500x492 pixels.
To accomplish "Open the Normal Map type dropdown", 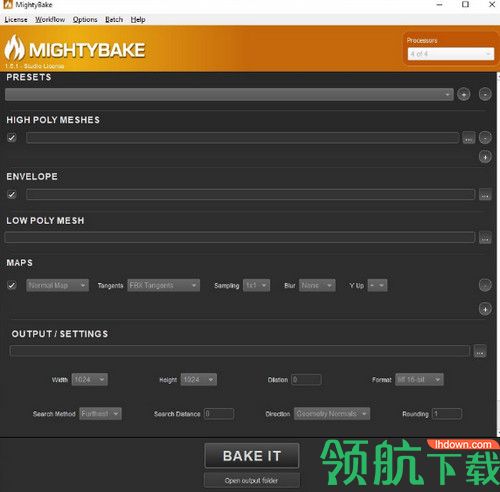I will click(x=58, y=285).
